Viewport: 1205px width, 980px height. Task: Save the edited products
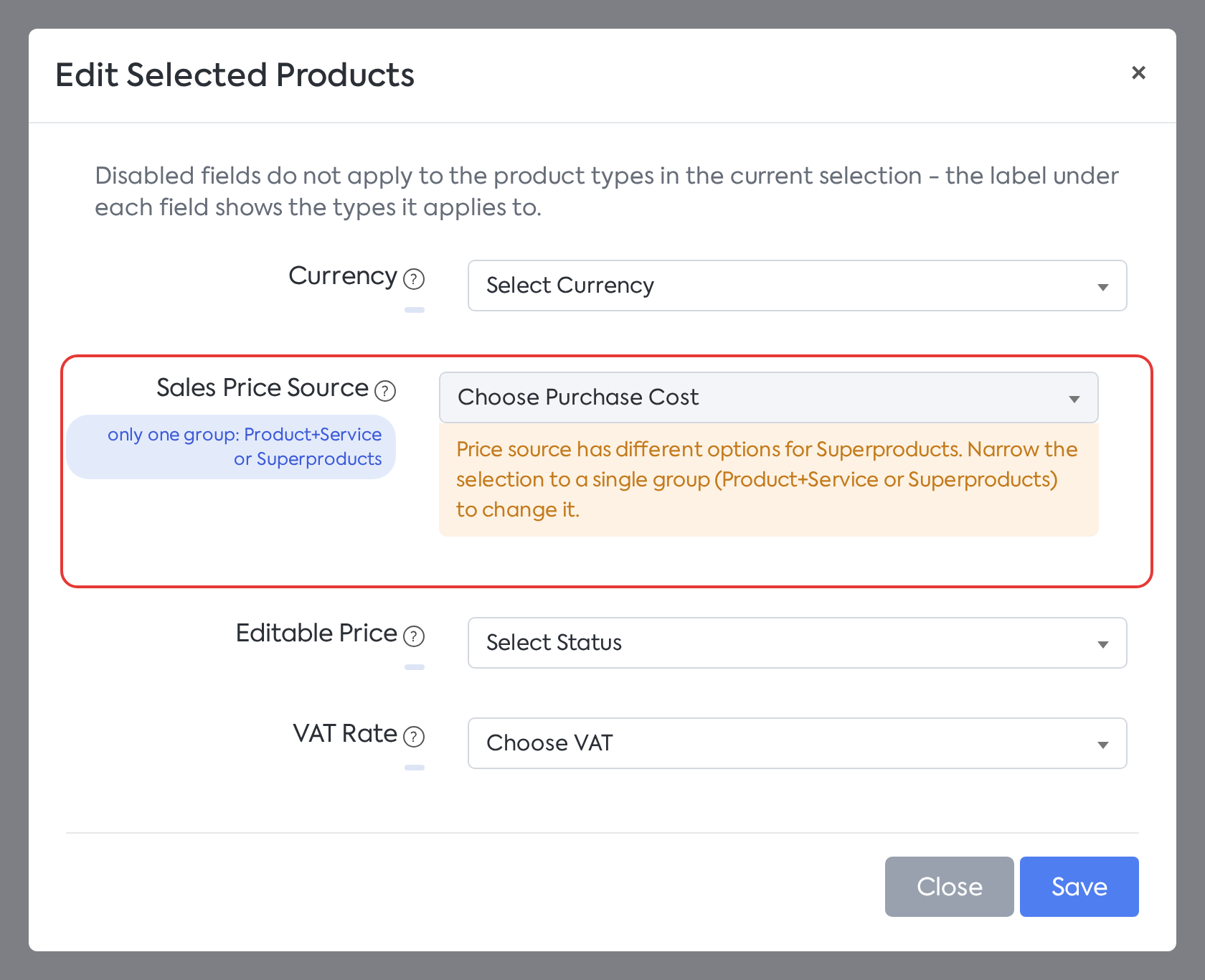point(1079,887)
